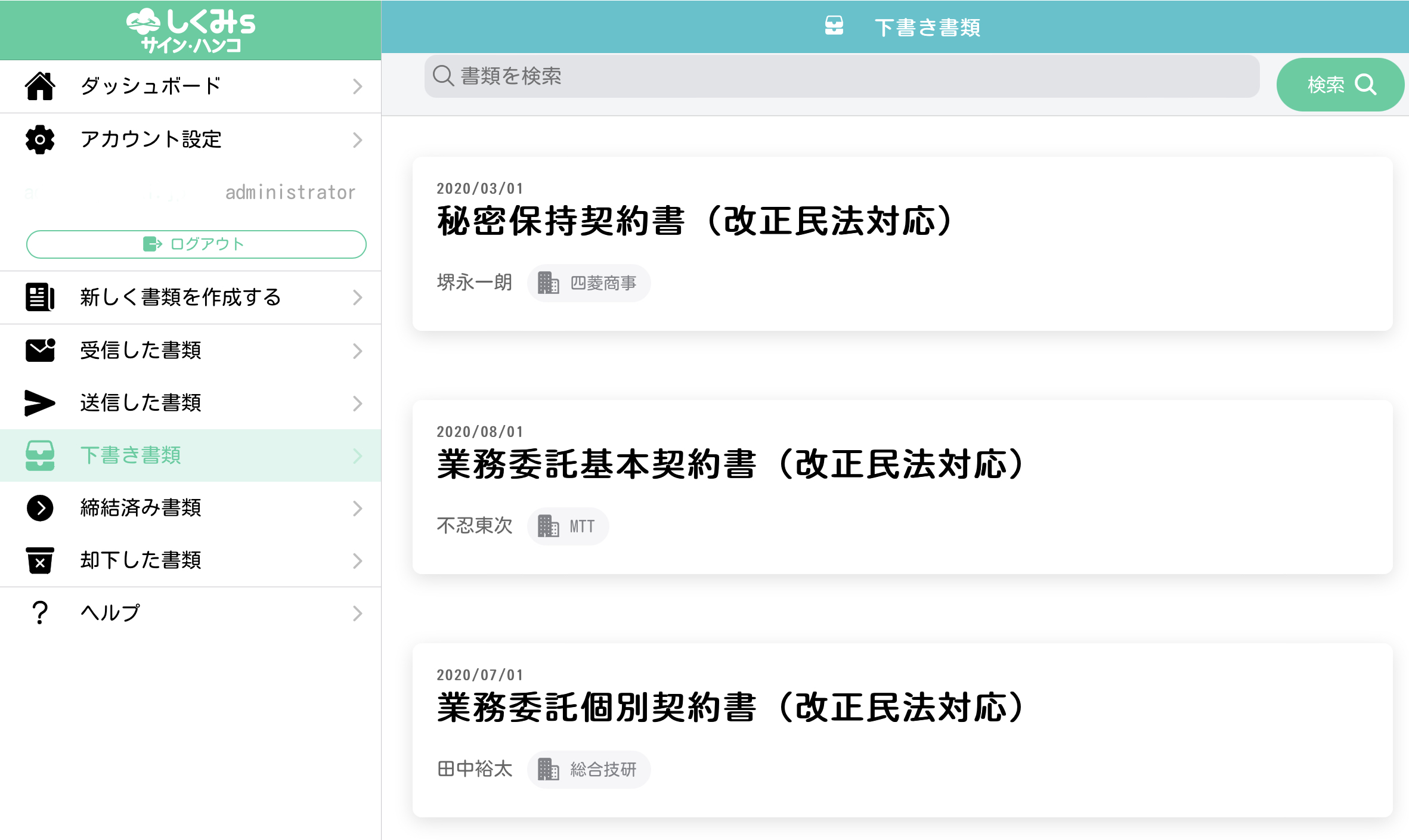Click the dashboard home icon
This screenshot has height=840, width=1409.
40,86
